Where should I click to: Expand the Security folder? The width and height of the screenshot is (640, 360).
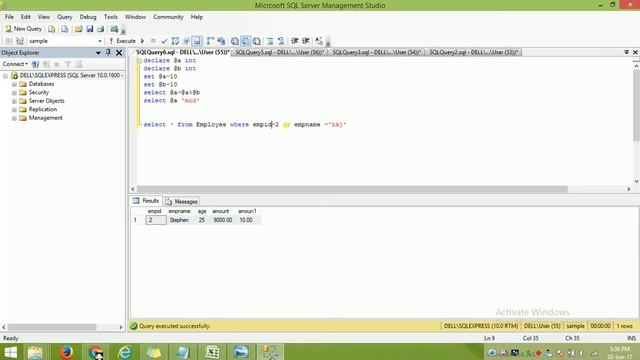point(14,93)
